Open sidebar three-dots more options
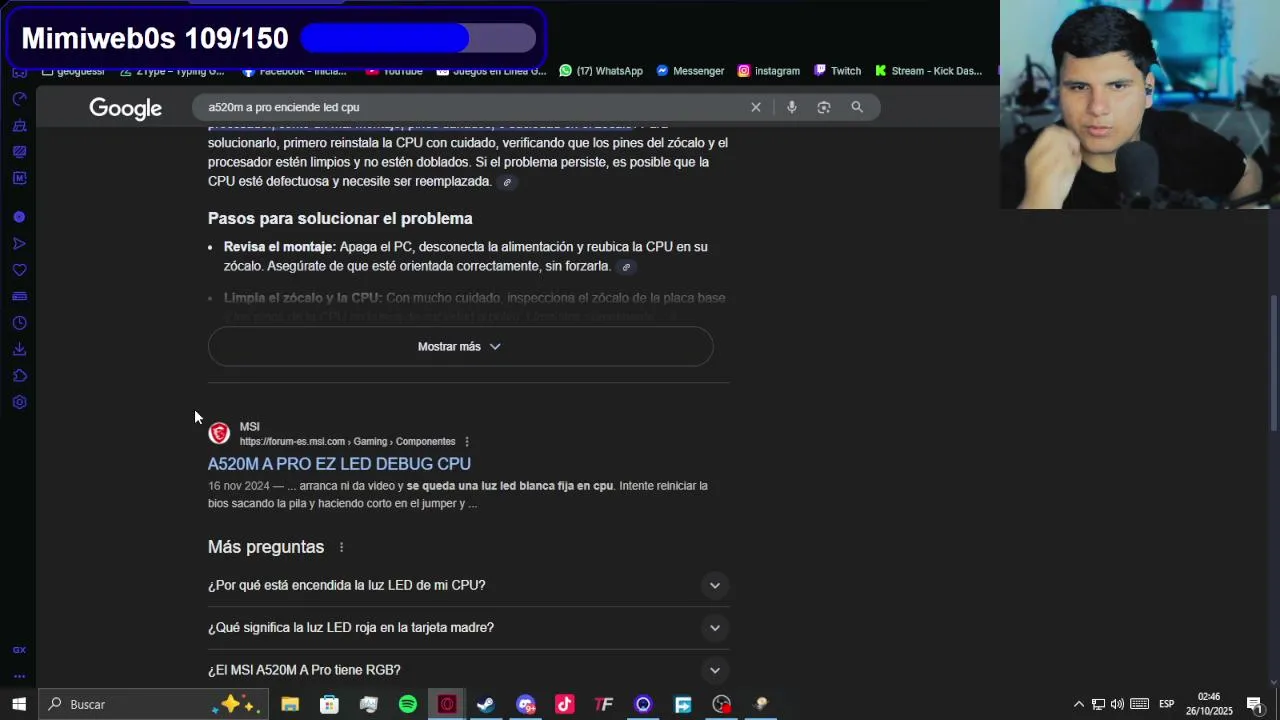Viewport: 1280px width, 720px height. [19, 676]
